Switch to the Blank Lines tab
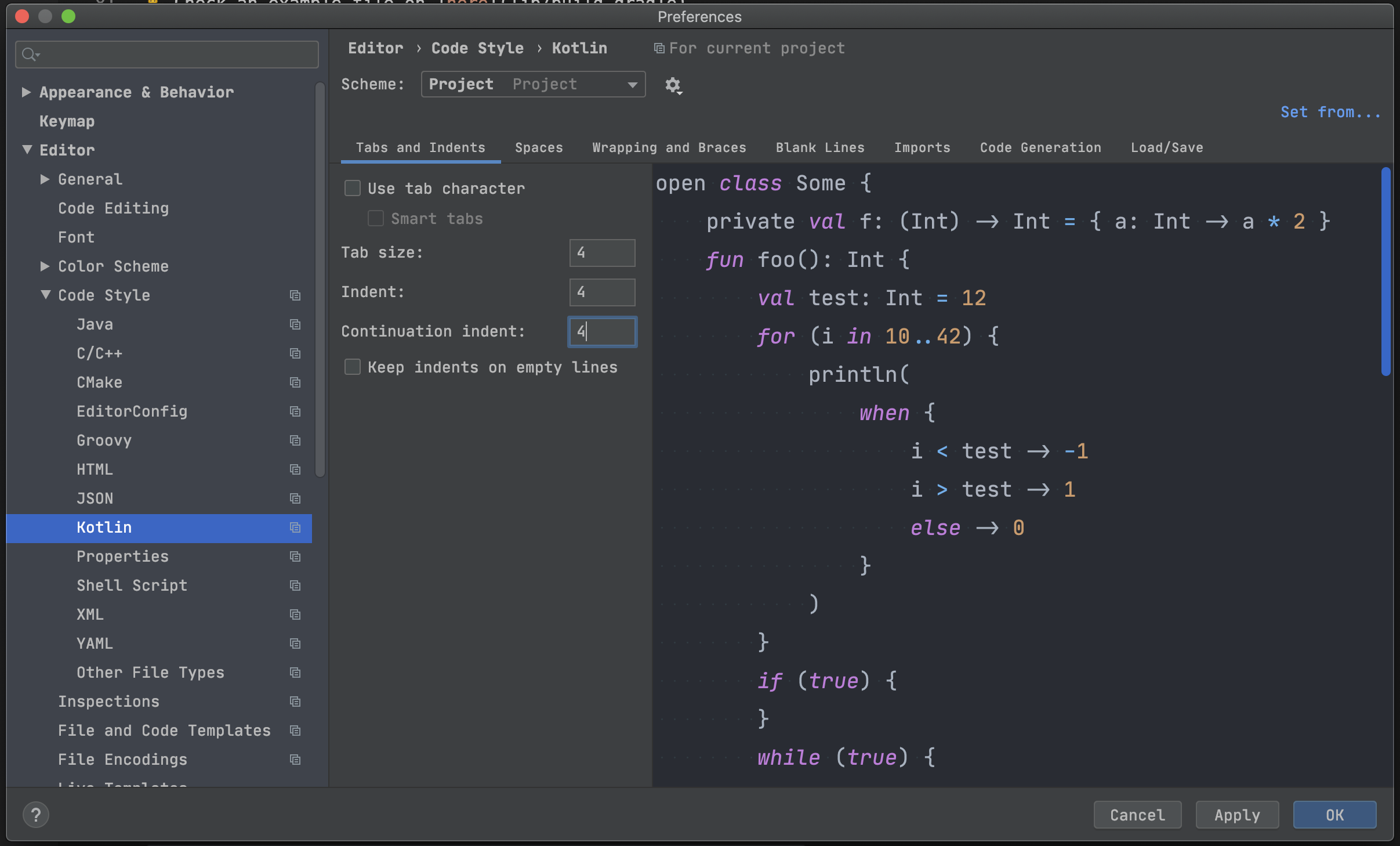 820,147
